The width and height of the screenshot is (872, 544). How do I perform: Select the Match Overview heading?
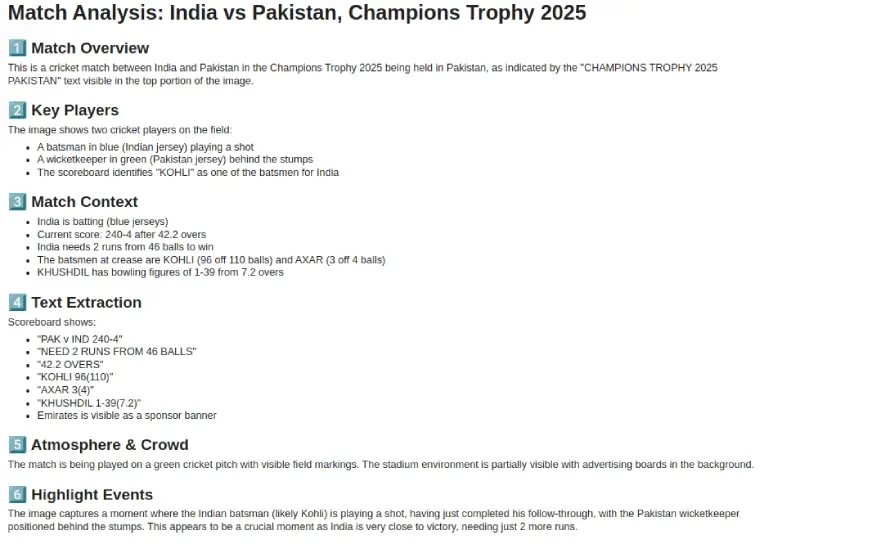pyautogui.click(x=90, y=48)
